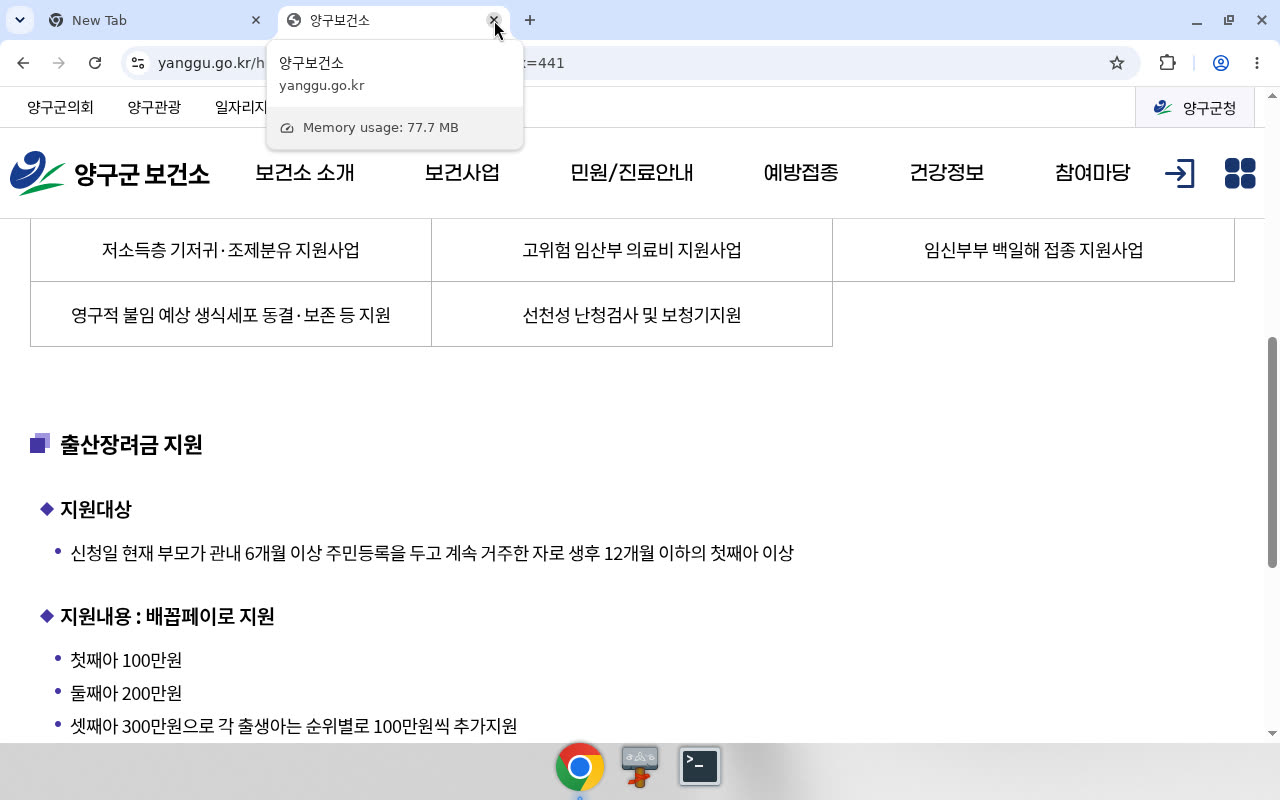Screen dimensions: 1280x800
Task: Switch to the New Tab browser tab
Action: [155, 20]
